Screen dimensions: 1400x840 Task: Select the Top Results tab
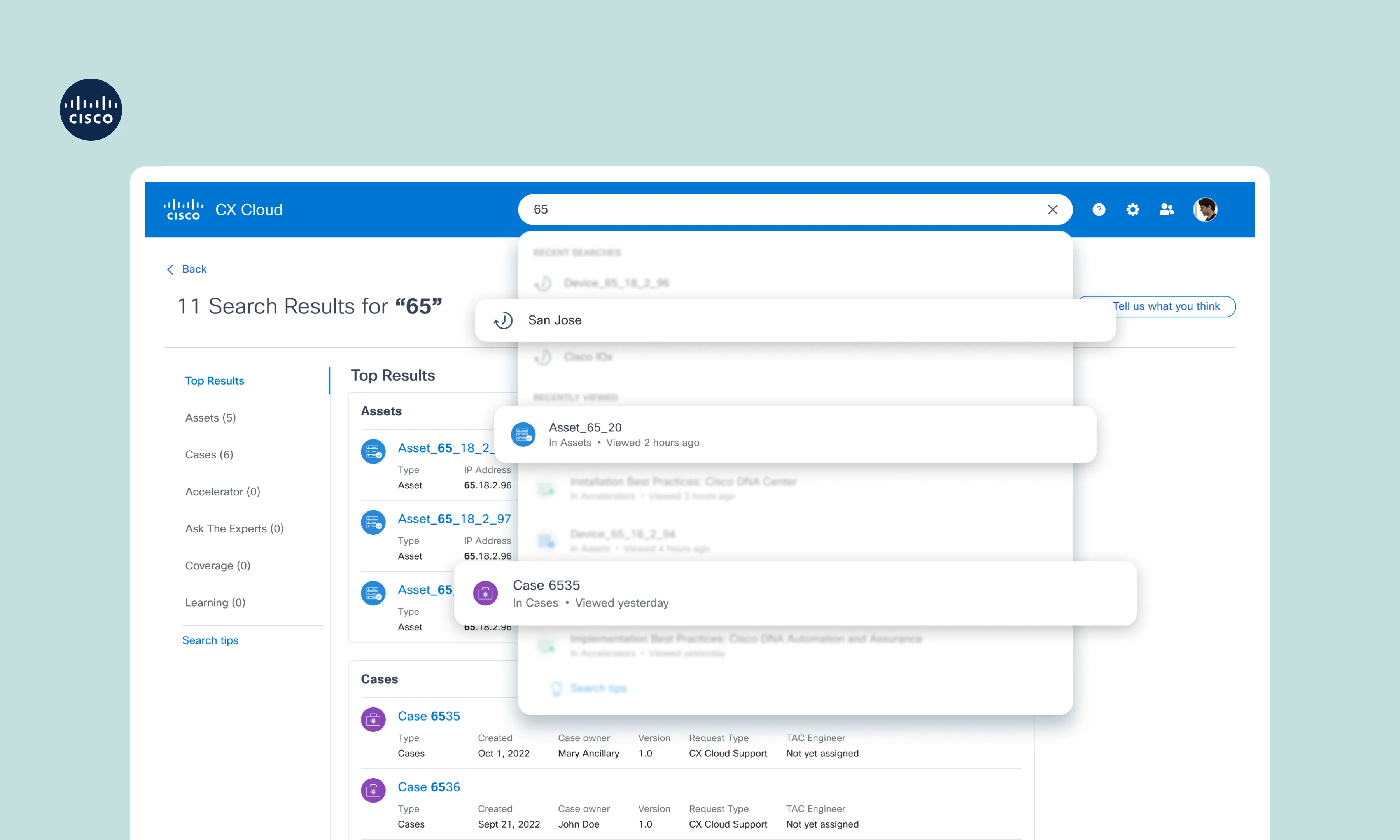(214, 381)
